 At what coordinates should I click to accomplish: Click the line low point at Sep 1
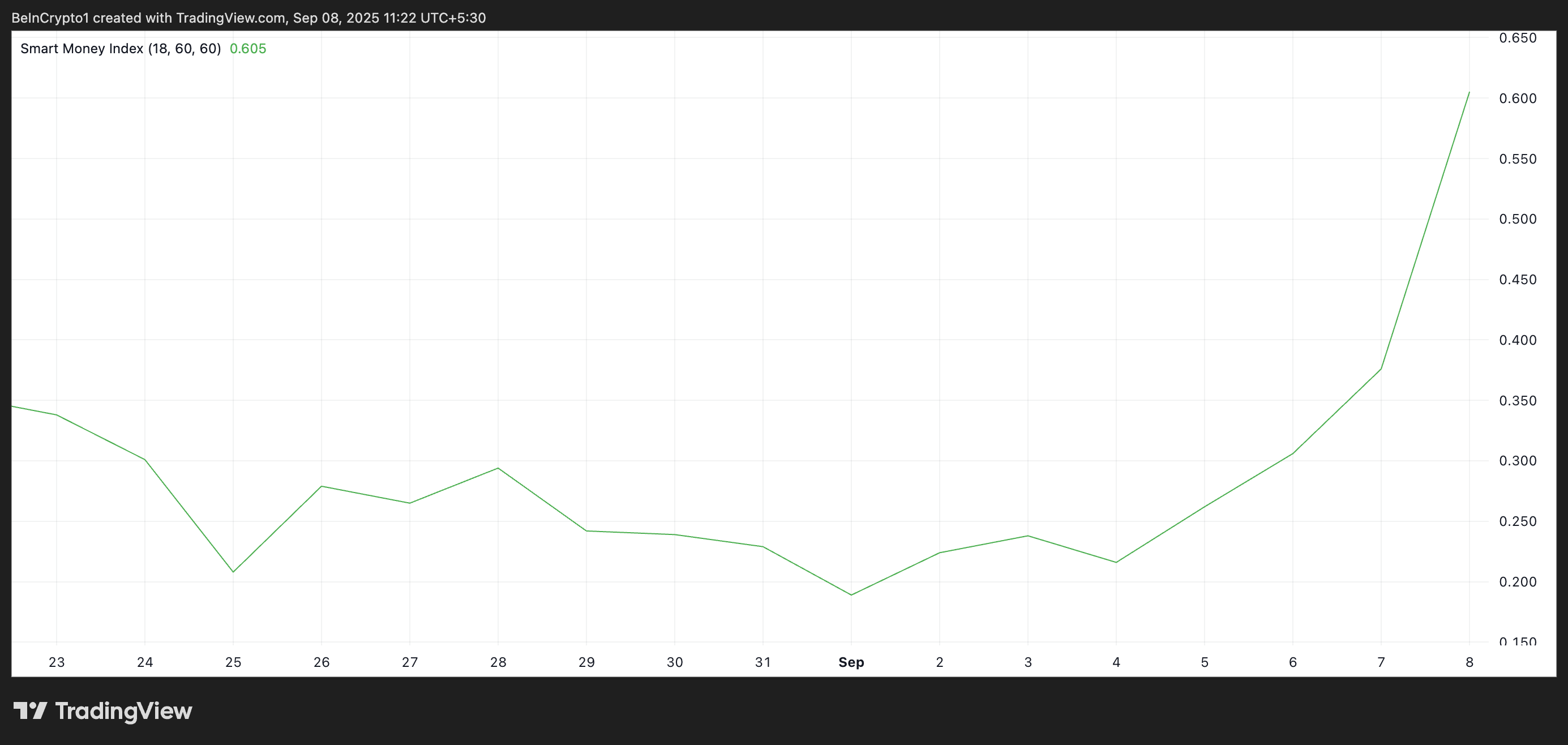tap(851, 594)
